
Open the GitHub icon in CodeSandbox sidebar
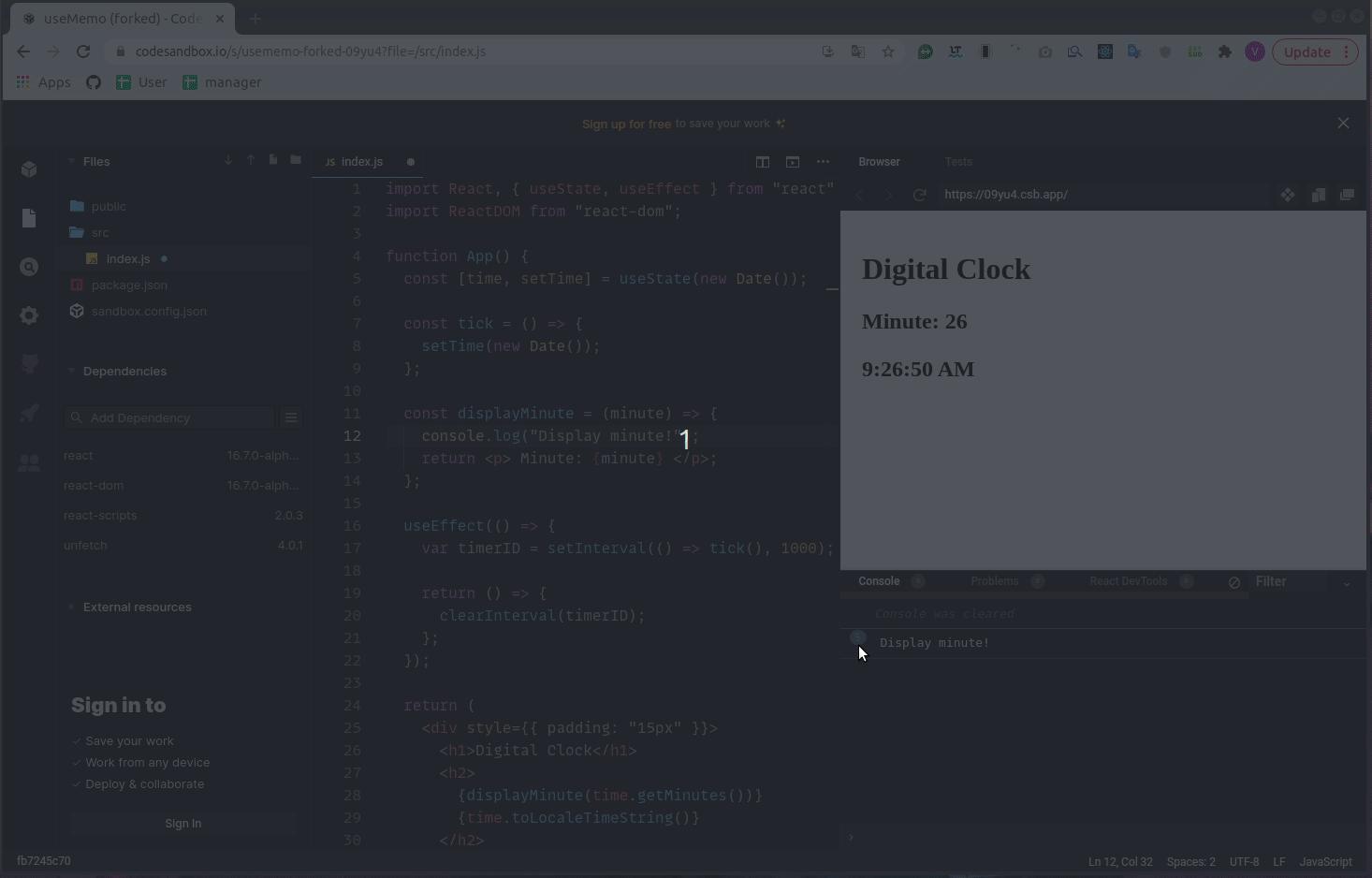[29, 364]
